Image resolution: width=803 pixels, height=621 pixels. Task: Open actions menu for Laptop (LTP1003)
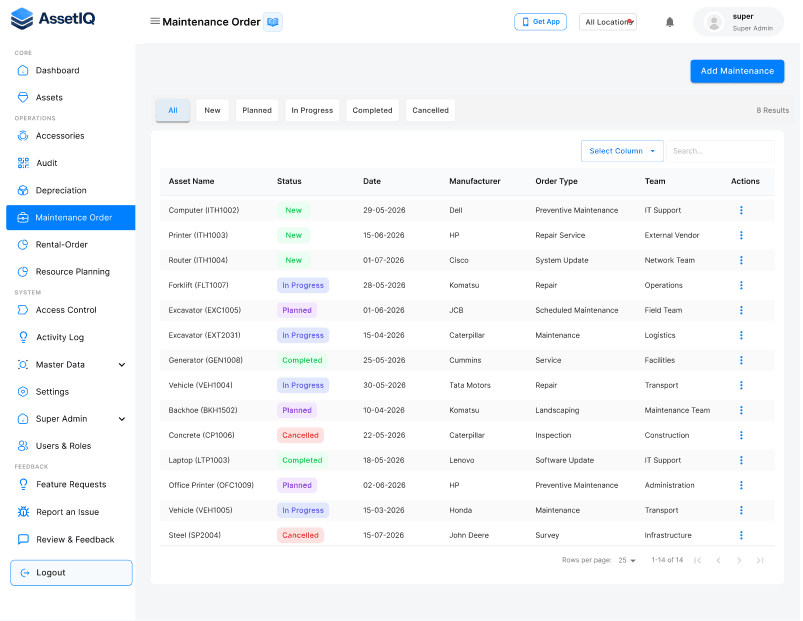coord(741,460)
